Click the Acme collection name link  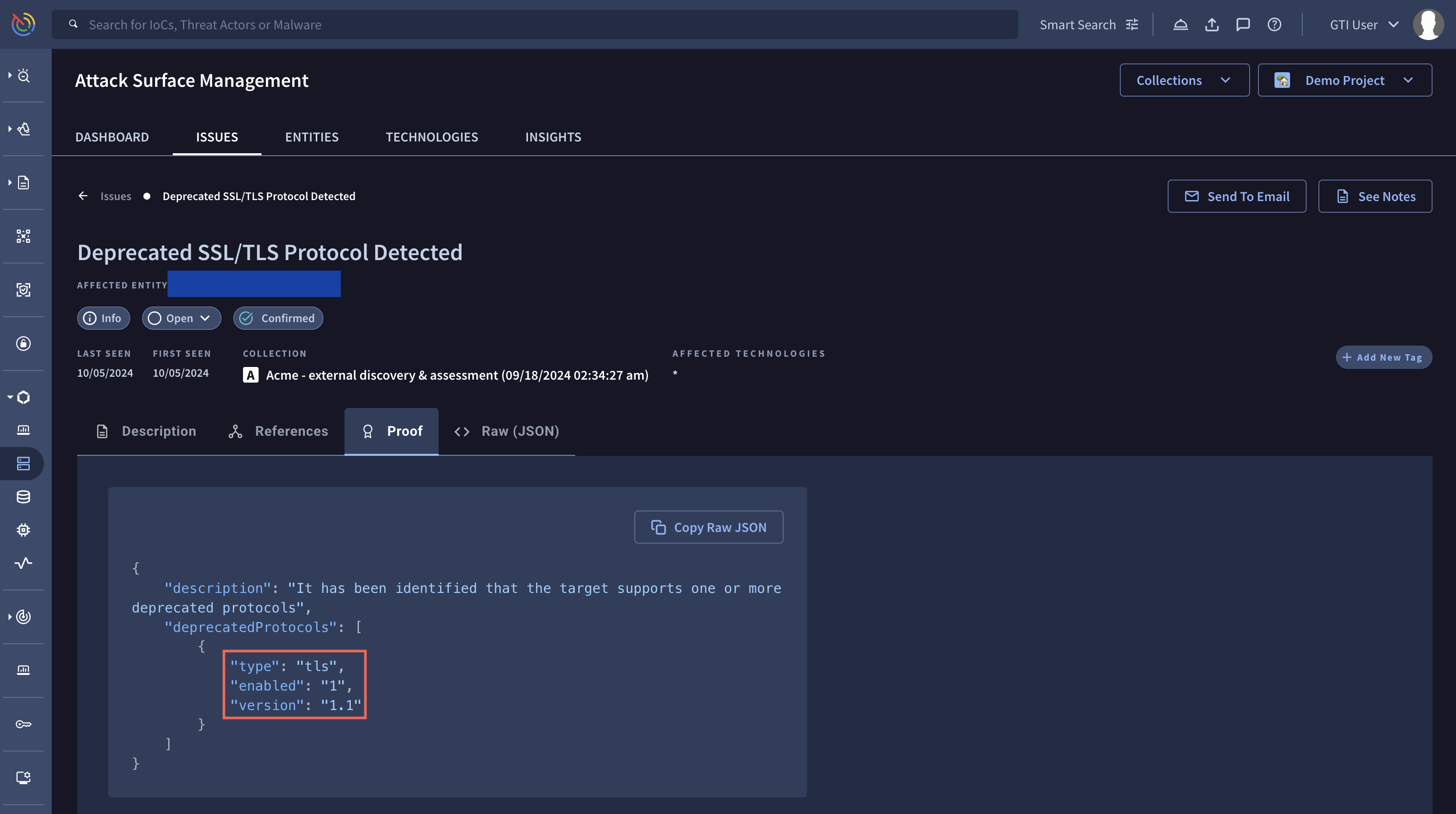click(x=457, y=375)
